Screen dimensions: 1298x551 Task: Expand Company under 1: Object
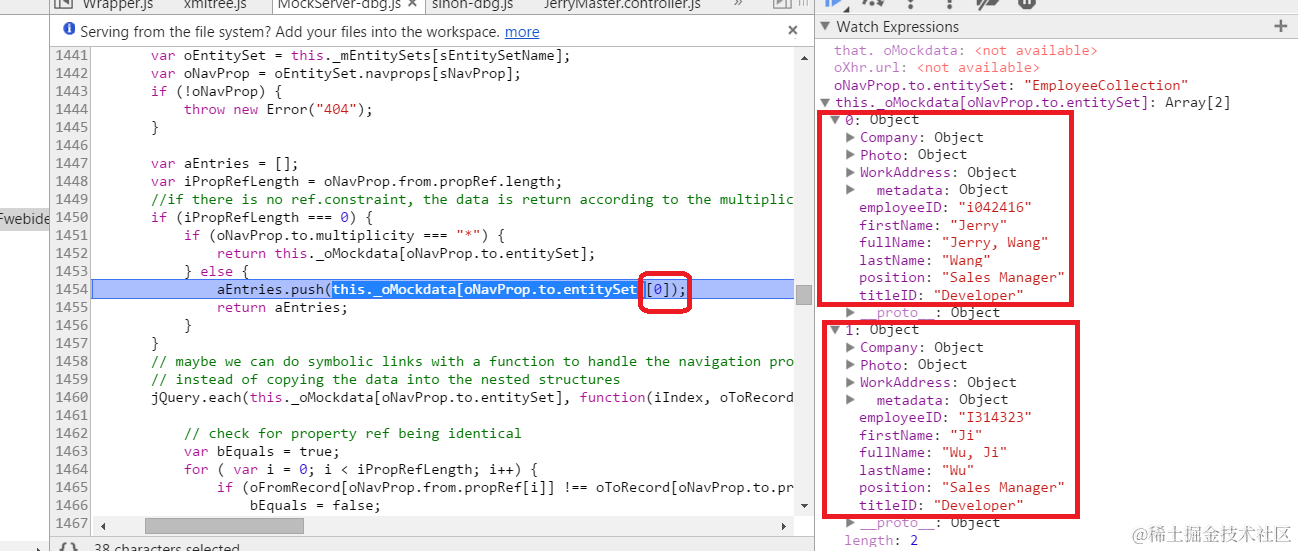coord(851,347)
